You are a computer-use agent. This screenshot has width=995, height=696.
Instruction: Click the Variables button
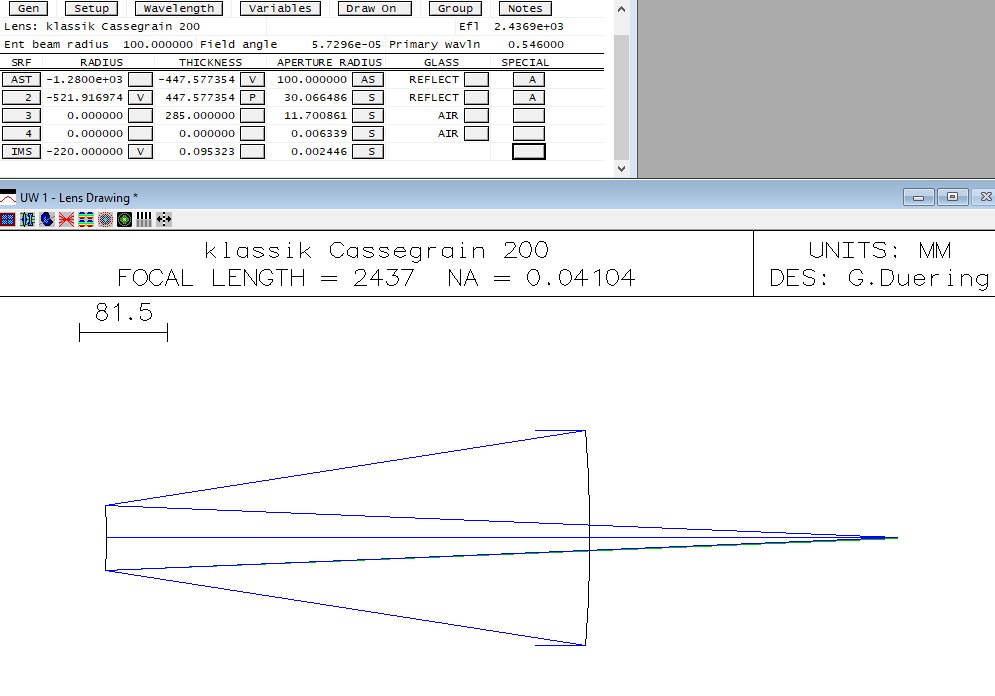point(280,8)
